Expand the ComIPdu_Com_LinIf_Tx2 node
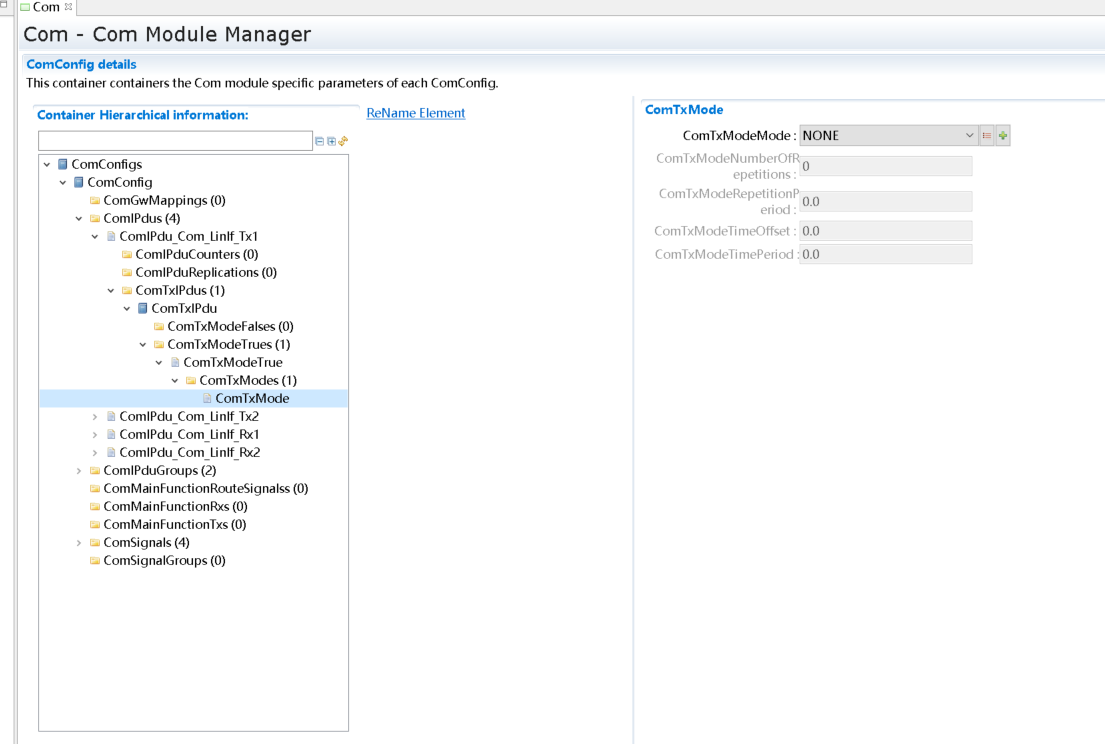This screenshot has height=744, width=1105. pyautogui.click(x=95, y=416)
